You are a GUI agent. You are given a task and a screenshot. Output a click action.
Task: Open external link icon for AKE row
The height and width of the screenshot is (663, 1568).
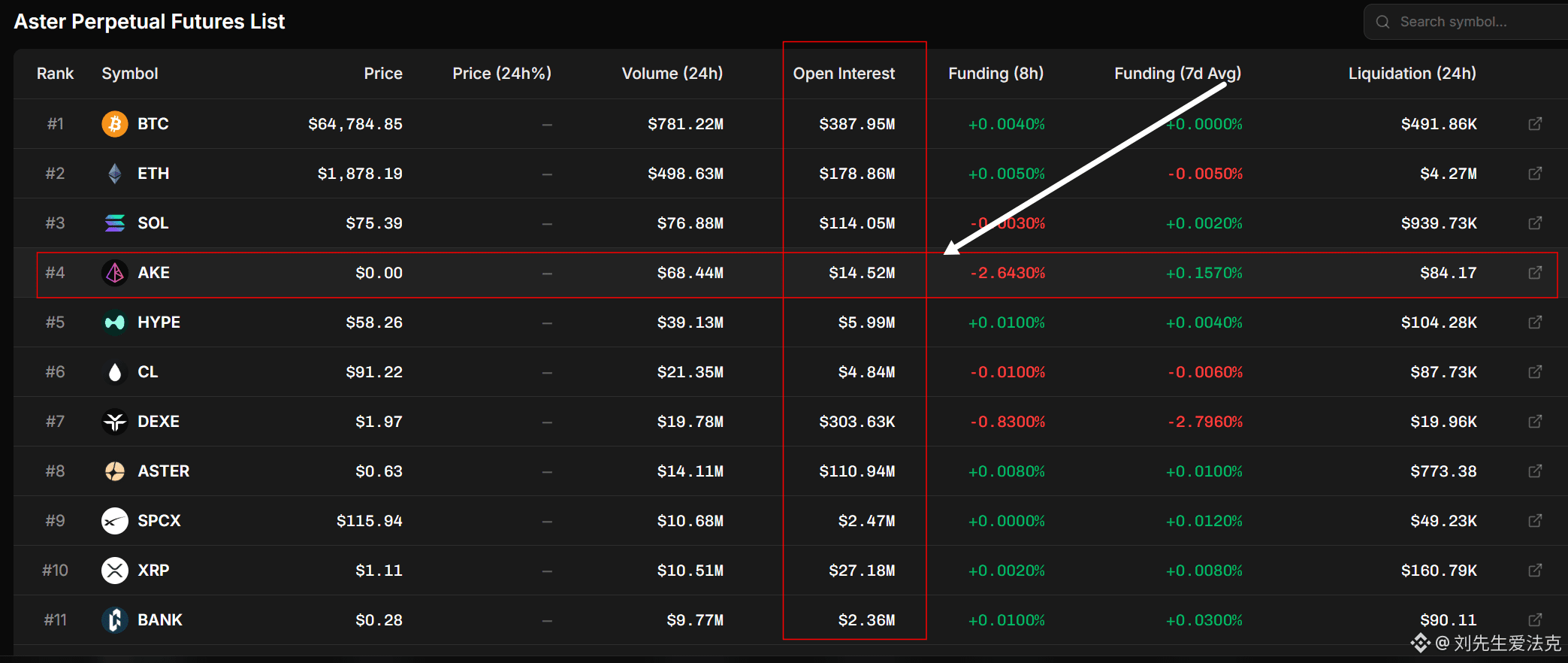point(1535,272)
